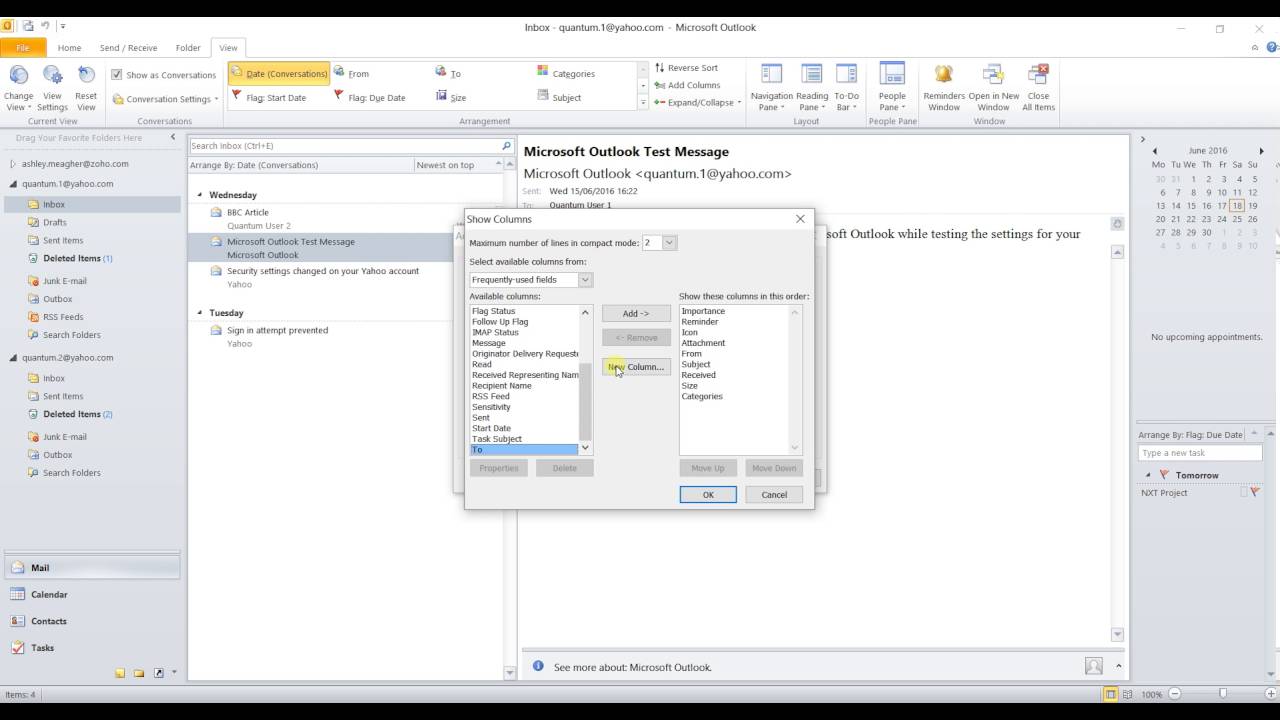Click Expand/Collapse in ribbon

698,102
